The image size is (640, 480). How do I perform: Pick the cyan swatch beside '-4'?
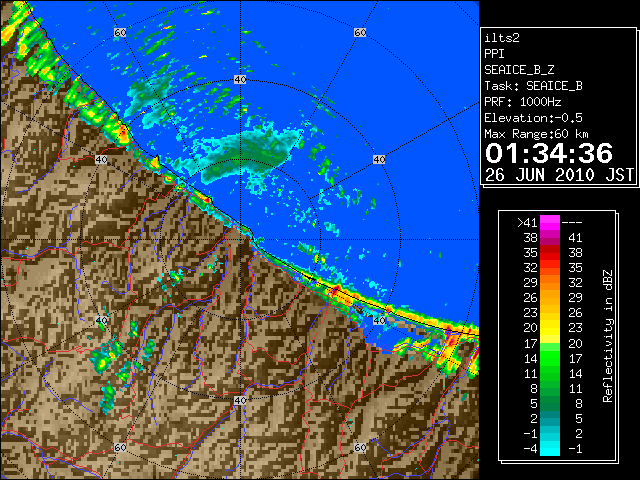[x=550, y=448]
